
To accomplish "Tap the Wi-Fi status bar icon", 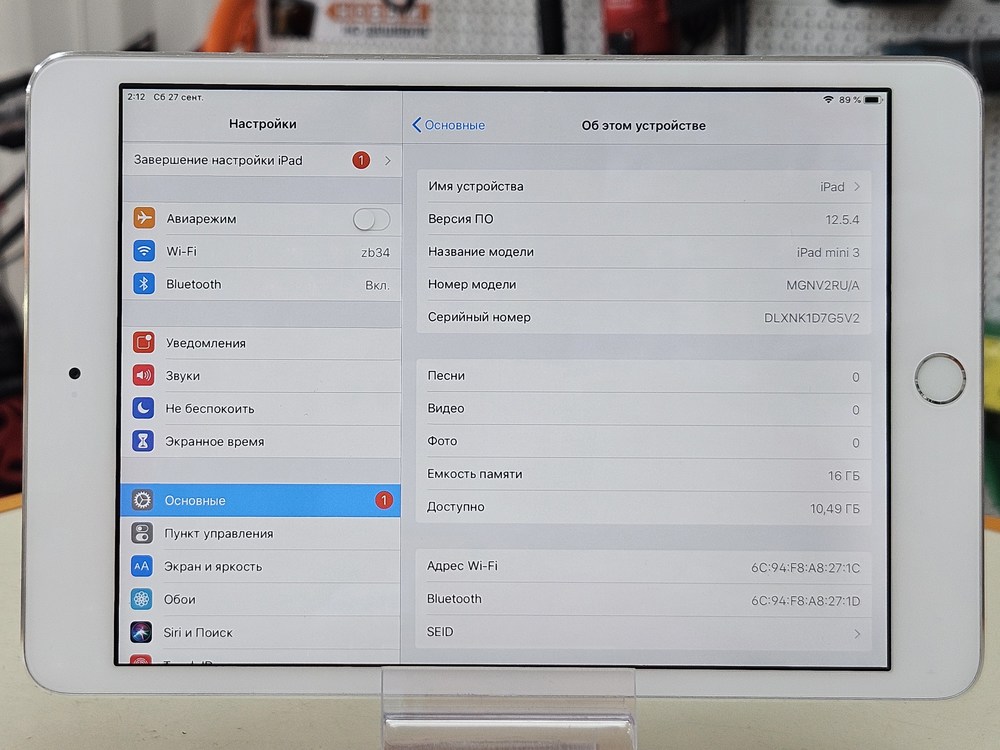I will [x=828, y=99].
